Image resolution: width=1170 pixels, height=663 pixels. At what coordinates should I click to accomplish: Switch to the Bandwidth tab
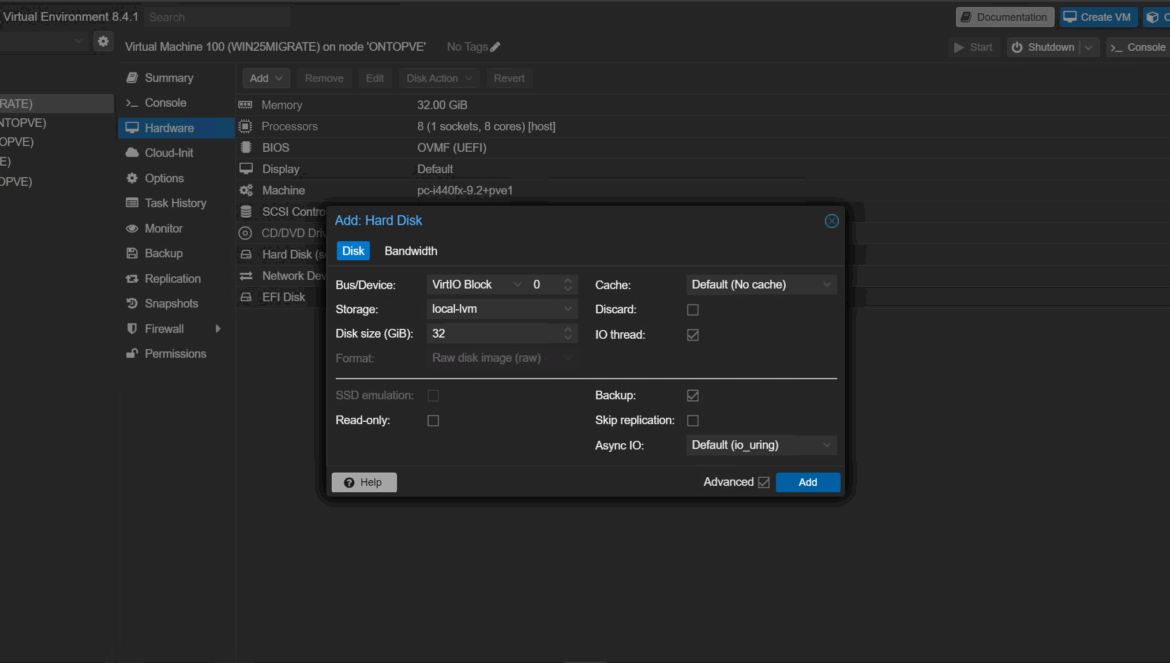pos(410,251)
